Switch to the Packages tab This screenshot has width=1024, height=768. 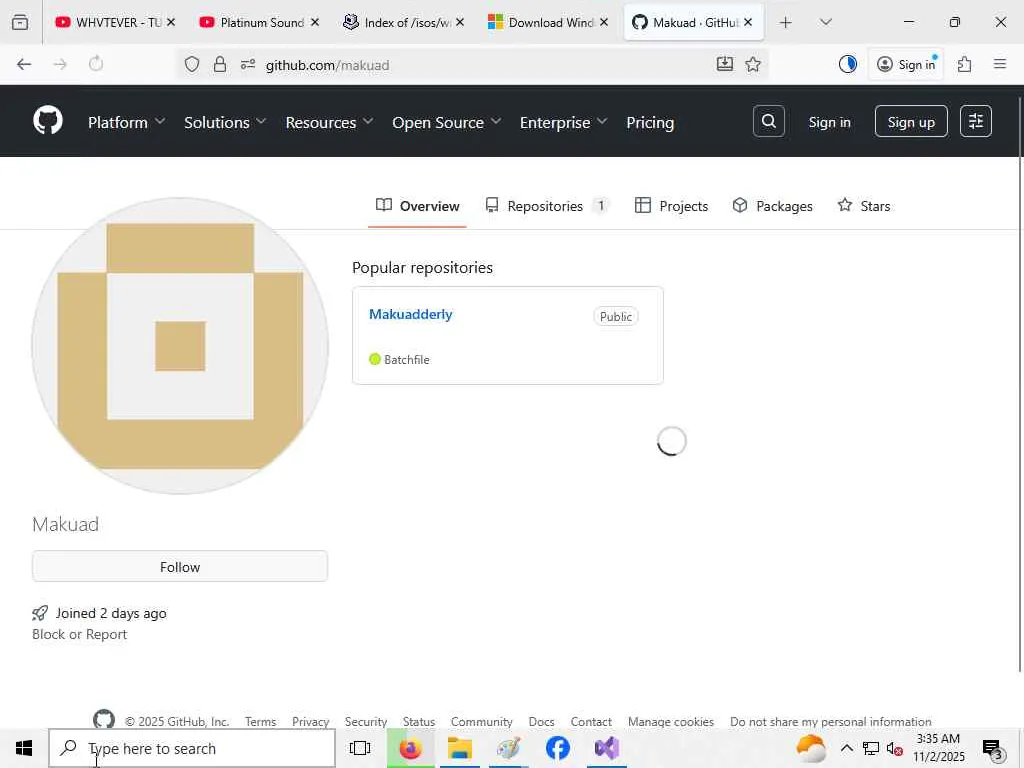click(773, 206)
